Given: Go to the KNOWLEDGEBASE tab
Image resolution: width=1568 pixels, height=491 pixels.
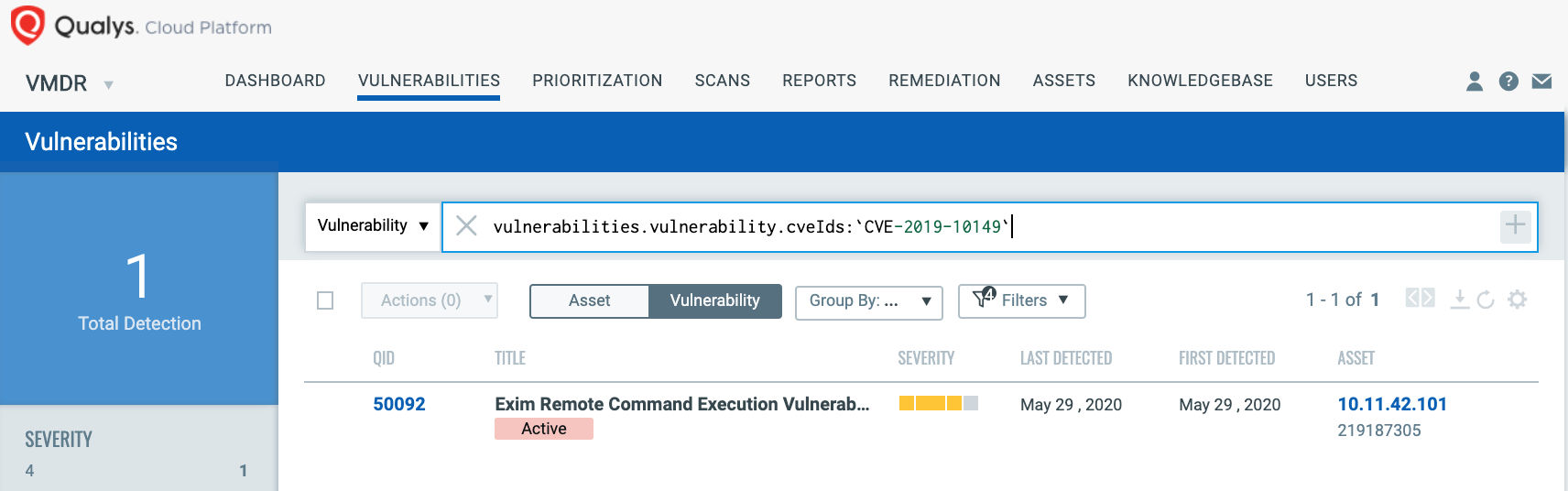Looking at the screenshot, I should click(1200, 81).
